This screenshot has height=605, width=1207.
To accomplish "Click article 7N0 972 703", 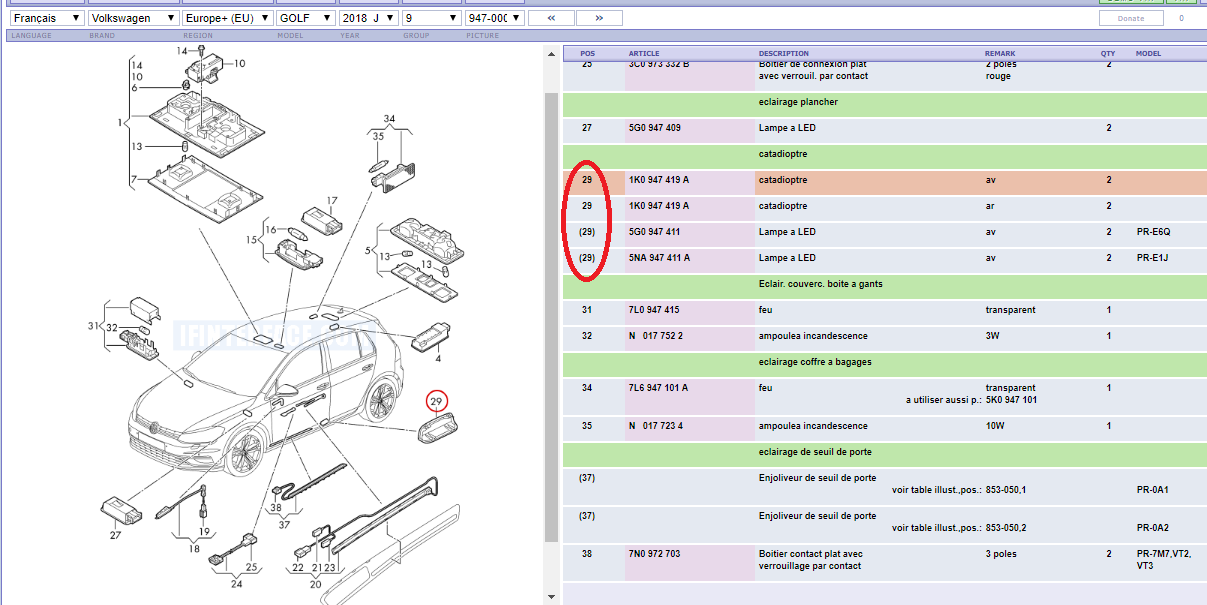I will pyautogui.click(x=654, y=554).
